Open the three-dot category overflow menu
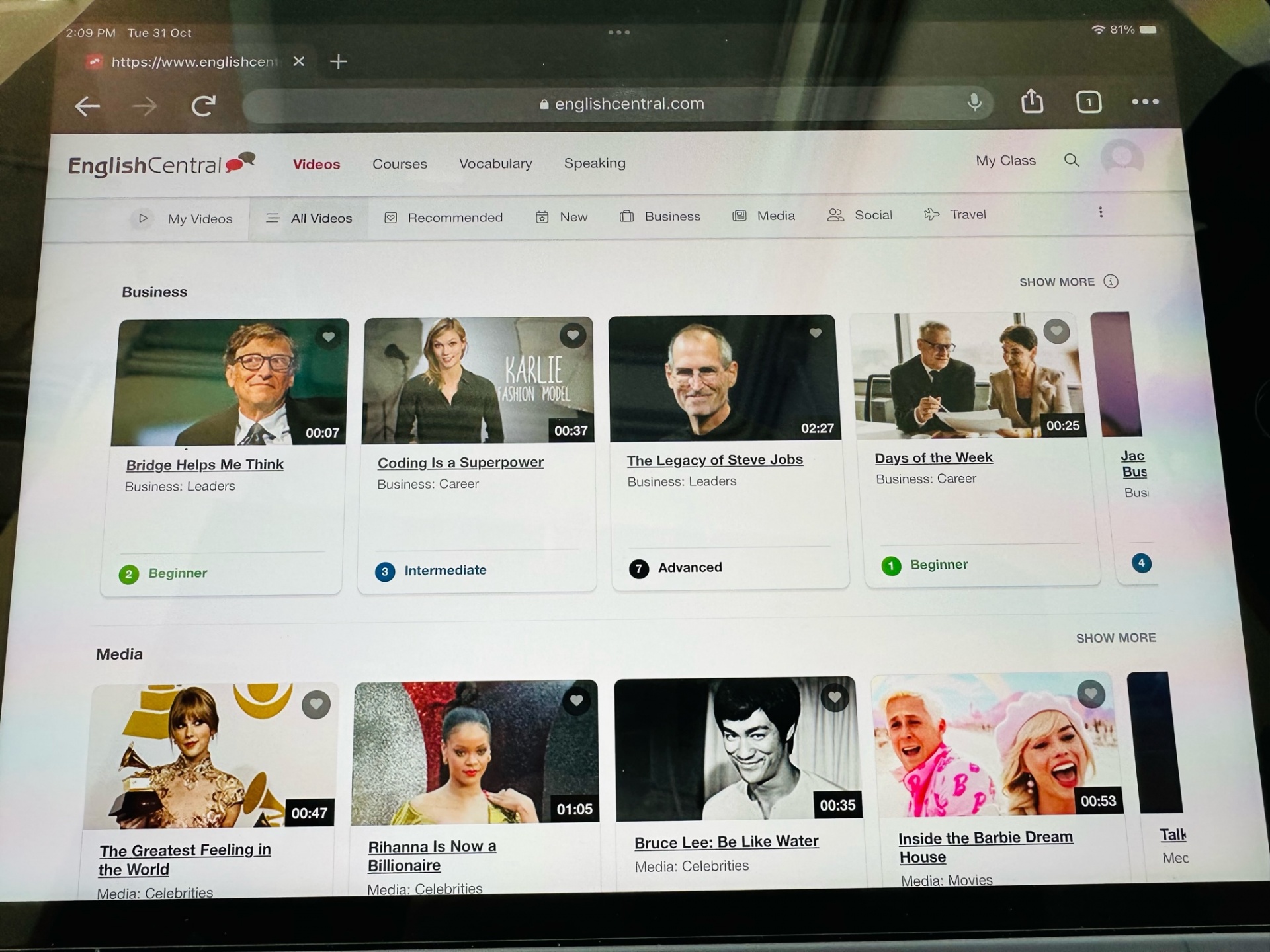Screen dimensions: 1270x952 click(x=1100, y=212)
